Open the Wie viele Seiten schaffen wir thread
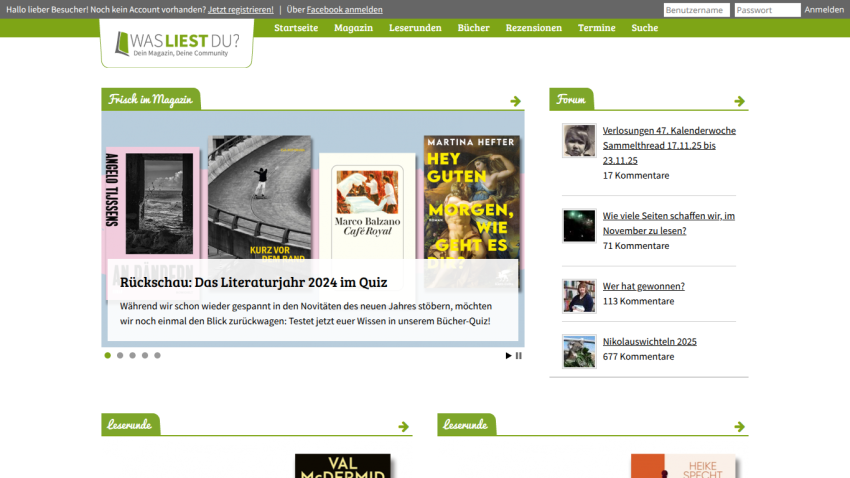This screenshot has height=478, width=850. tap(668, 223)
